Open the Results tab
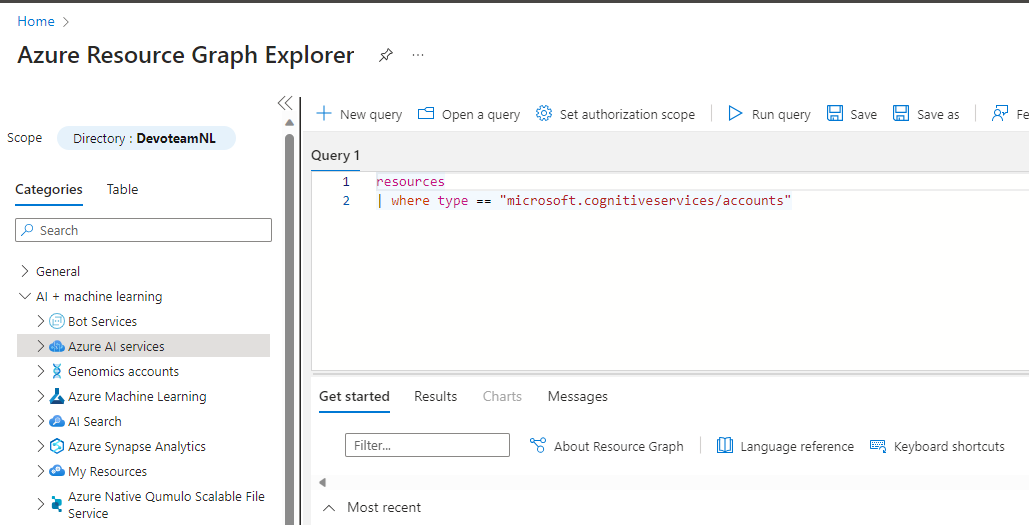The height and width of the screenshot is (525, 1029). point(436,396)
